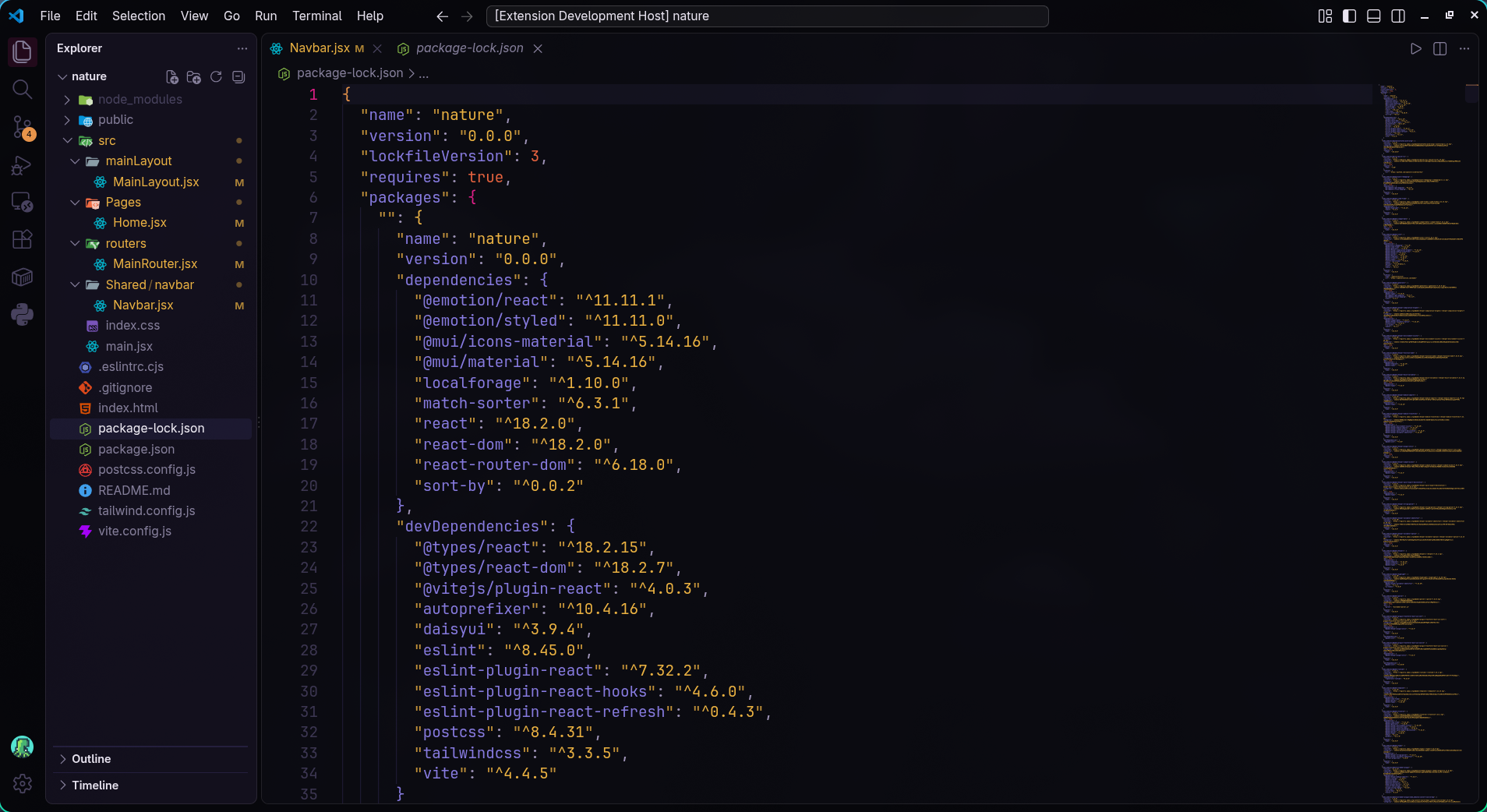Open editor more actions ellipsis

pos(1464,48)
